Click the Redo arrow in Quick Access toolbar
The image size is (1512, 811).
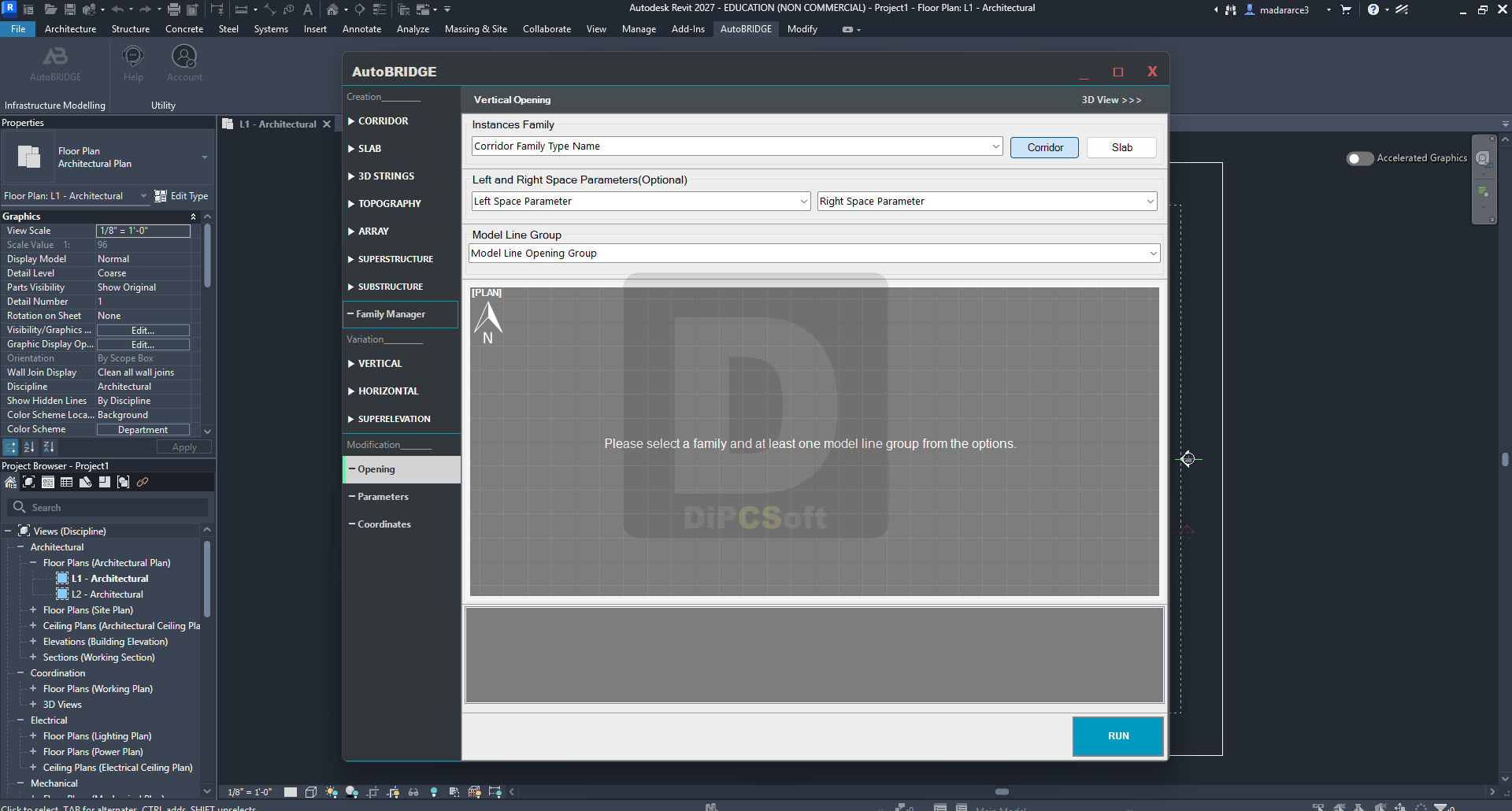145,9
